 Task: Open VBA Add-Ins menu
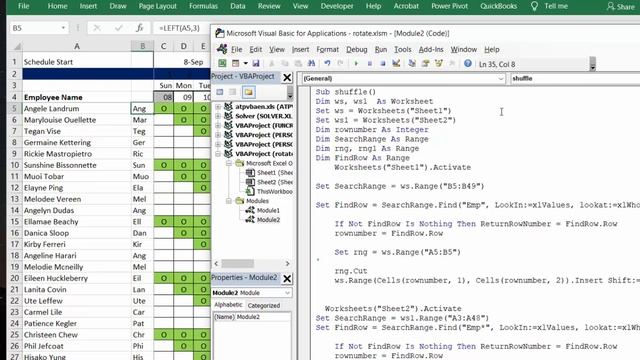(431, 49)
